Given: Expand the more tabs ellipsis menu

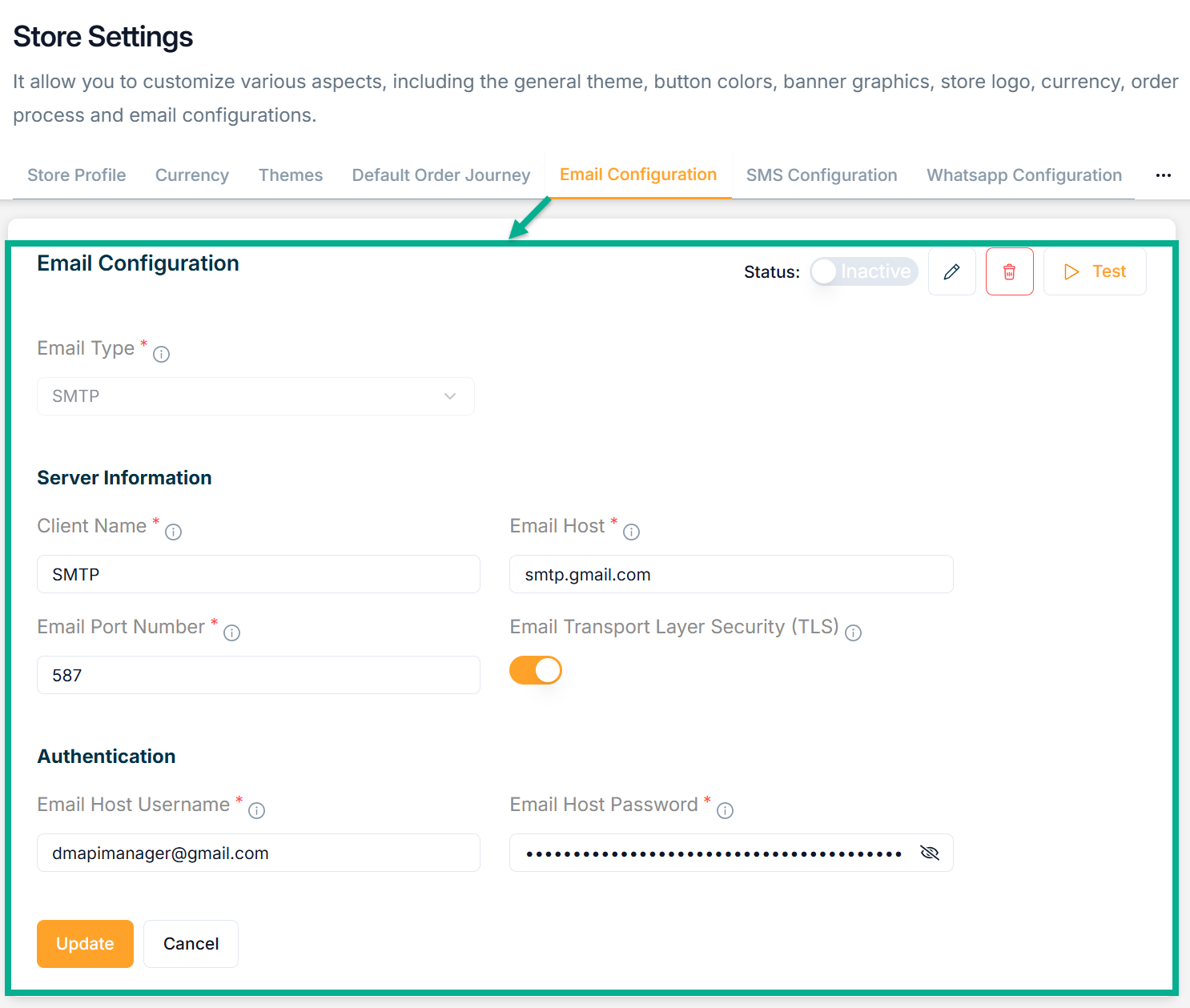Looking at the screenshot, I should click(x=1163, y=175).
